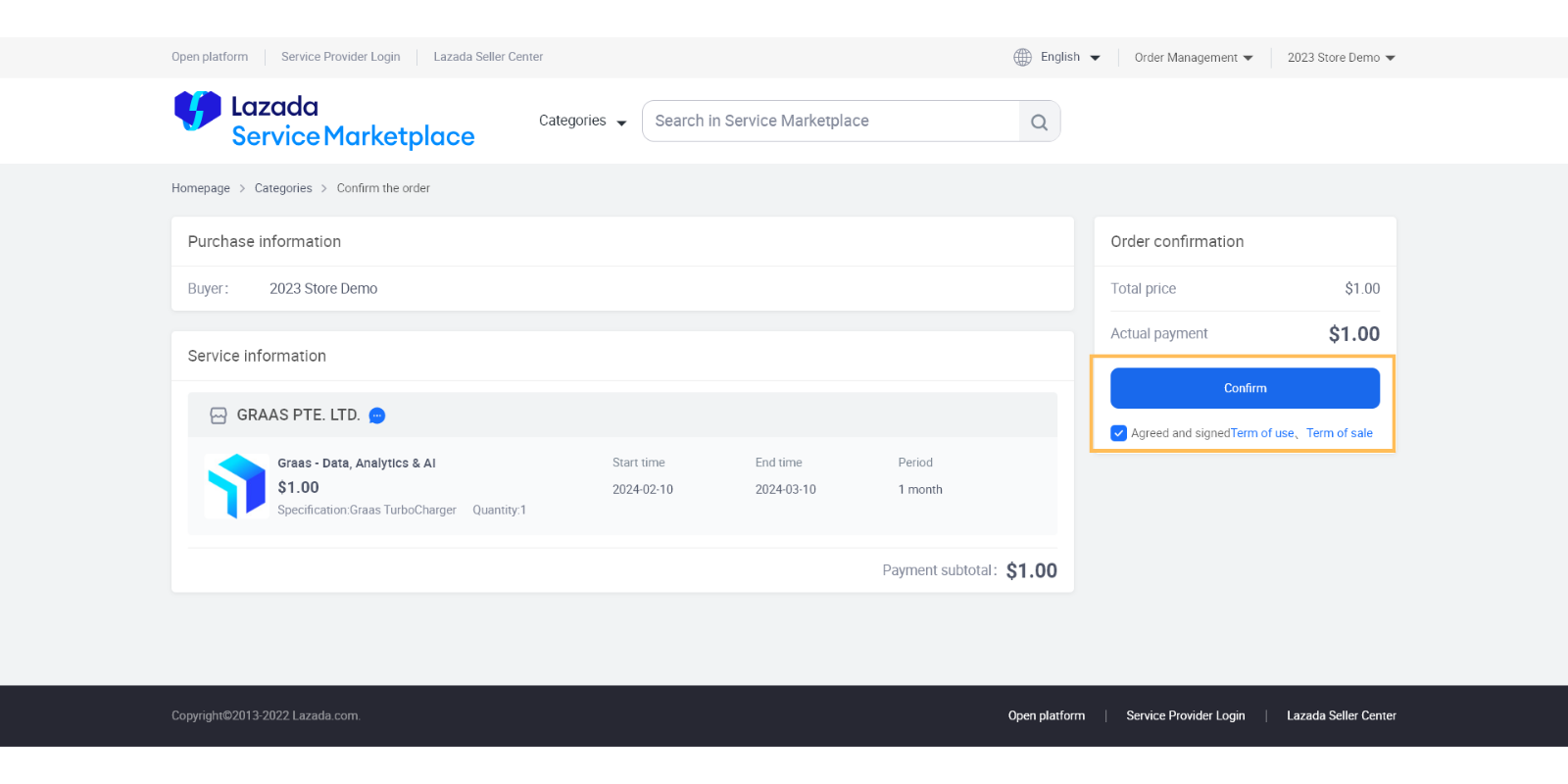The width and height of the screenshot is (1568, 784).
Task: Open the Open platform link in top bar
Action: pyautogui.click(x=210, y=57)
